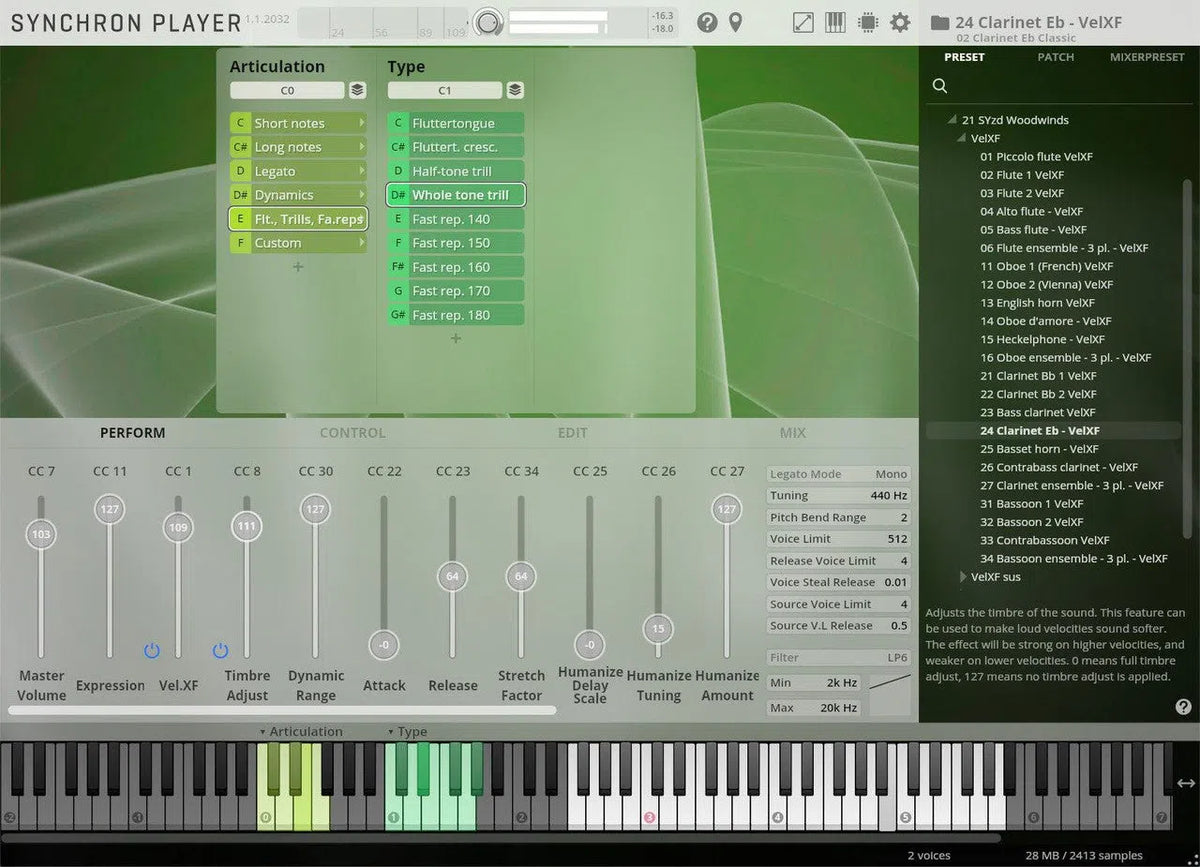This screenshot has width=1200, height=867.
Task: Collapse the 21 SYzd Woodwinds tree node
Action: pyautogui.click(x=951, y=120)
